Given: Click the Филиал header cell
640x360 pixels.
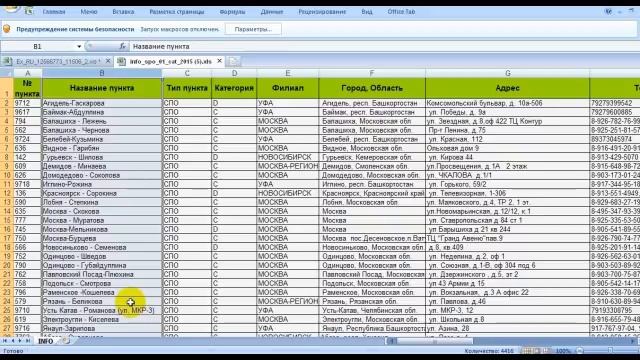Looking at the screenshot, I should (288, 88).
